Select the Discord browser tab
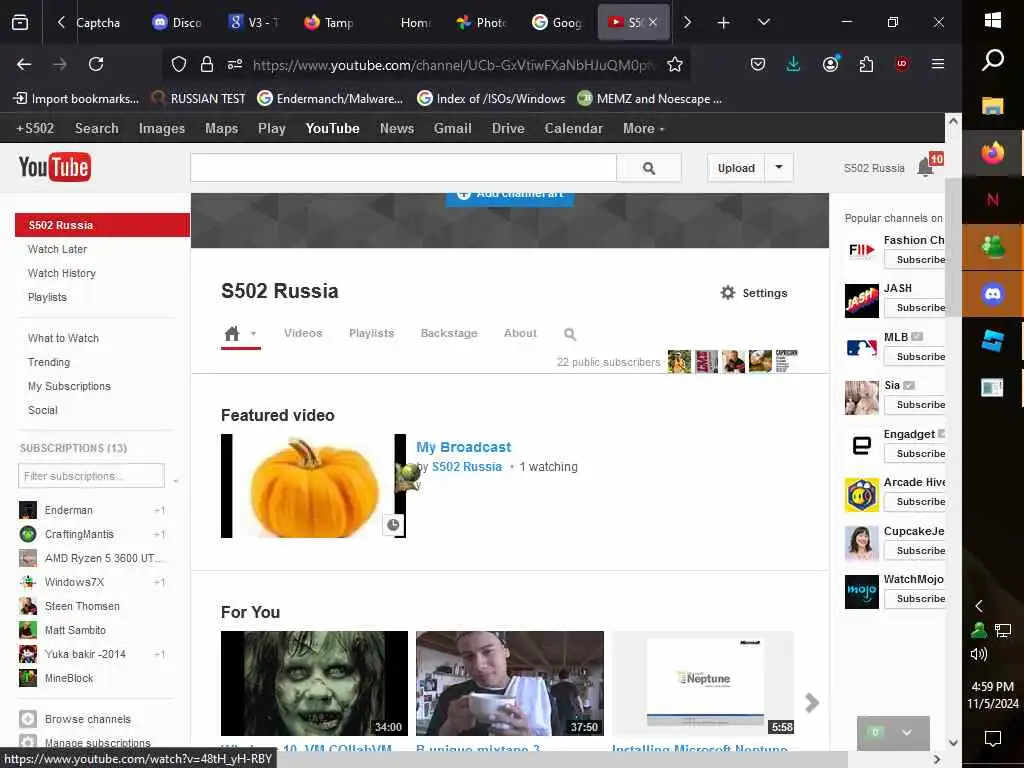The image size is (1024, 768). (x=178, y=23)
